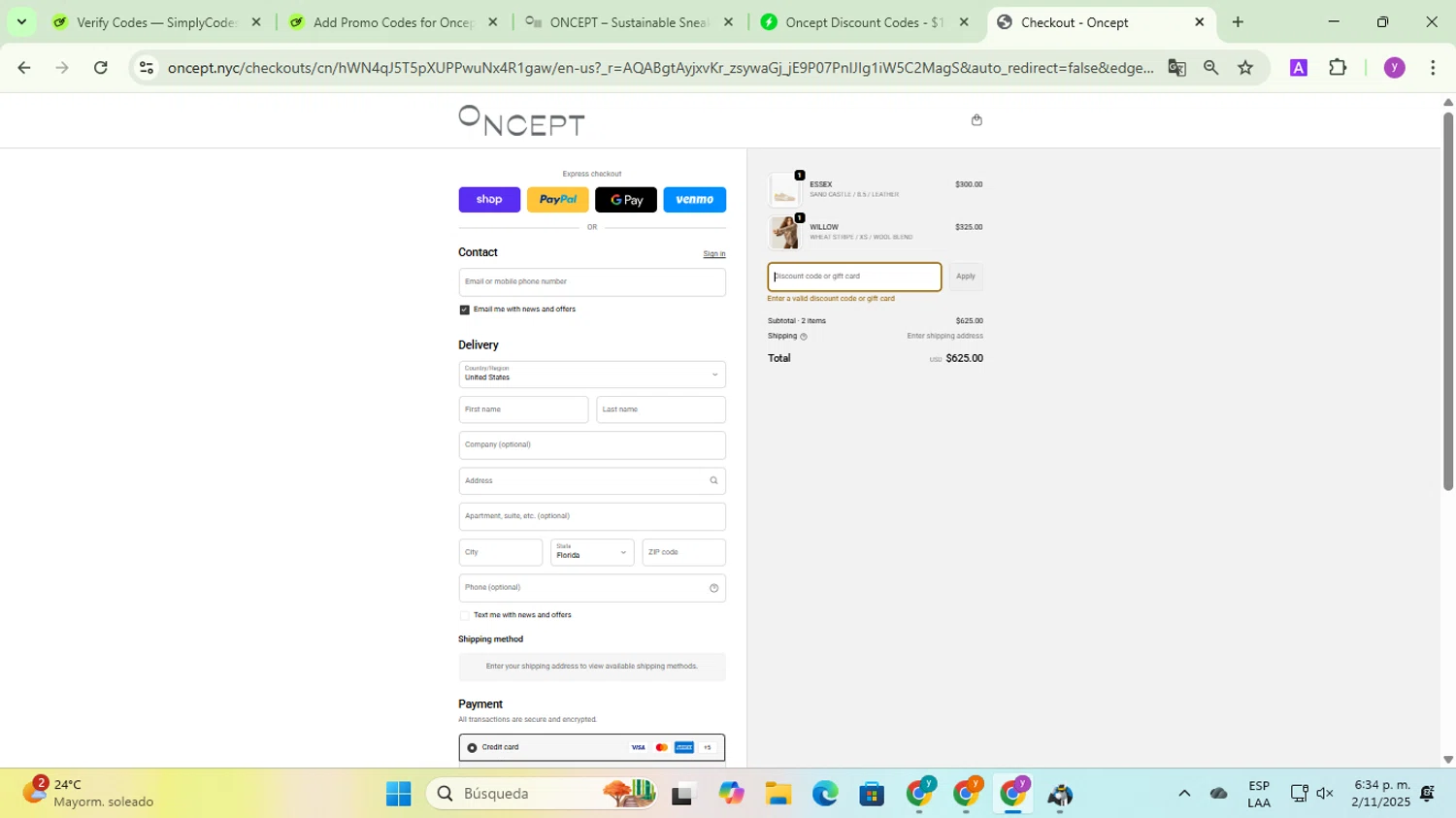Click the ZIP code field
This screenshot has height=818, width=1456.
coord(683,552)
